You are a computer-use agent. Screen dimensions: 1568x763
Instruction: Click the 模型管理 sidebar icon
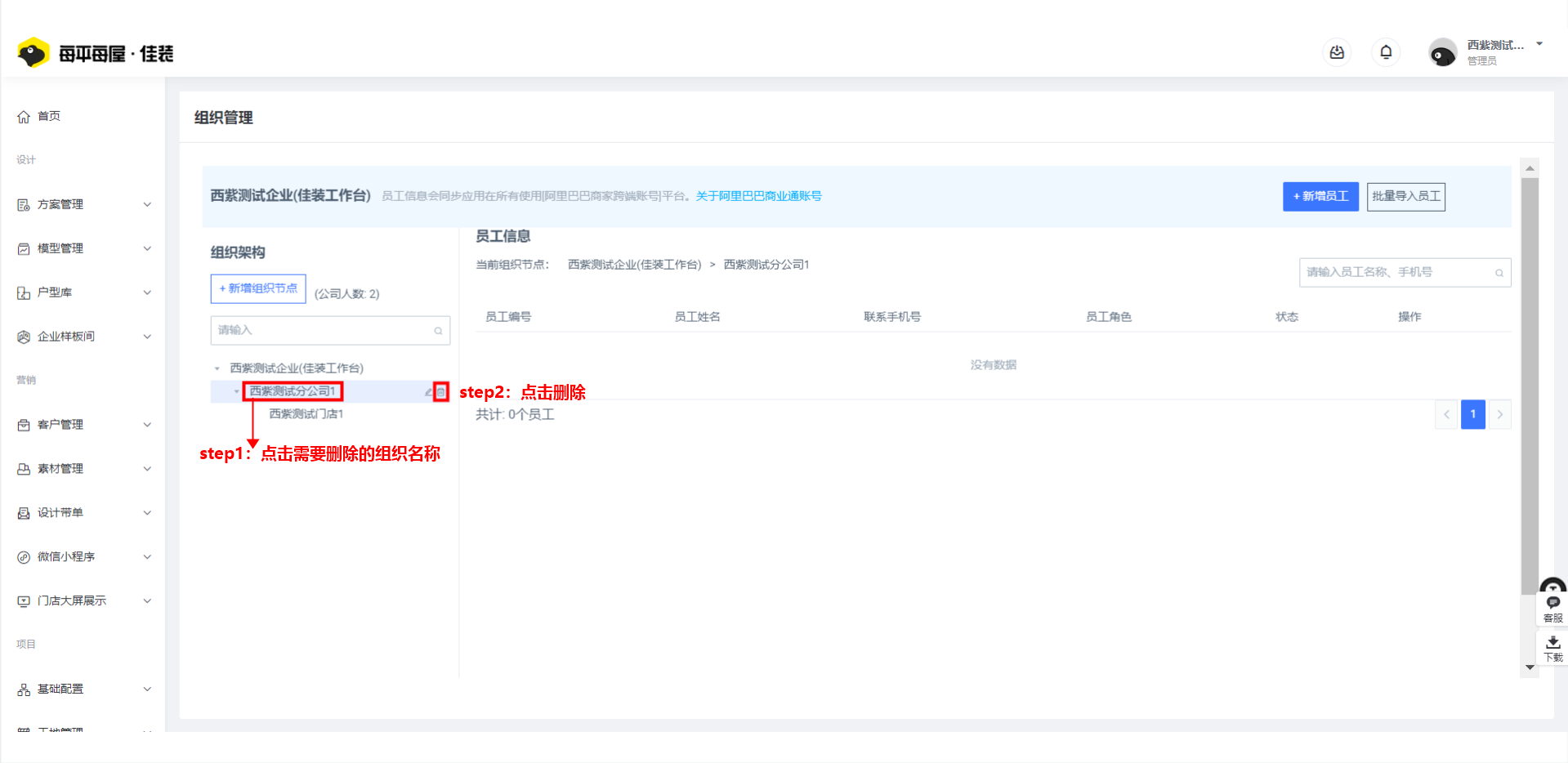click(24, 249)
